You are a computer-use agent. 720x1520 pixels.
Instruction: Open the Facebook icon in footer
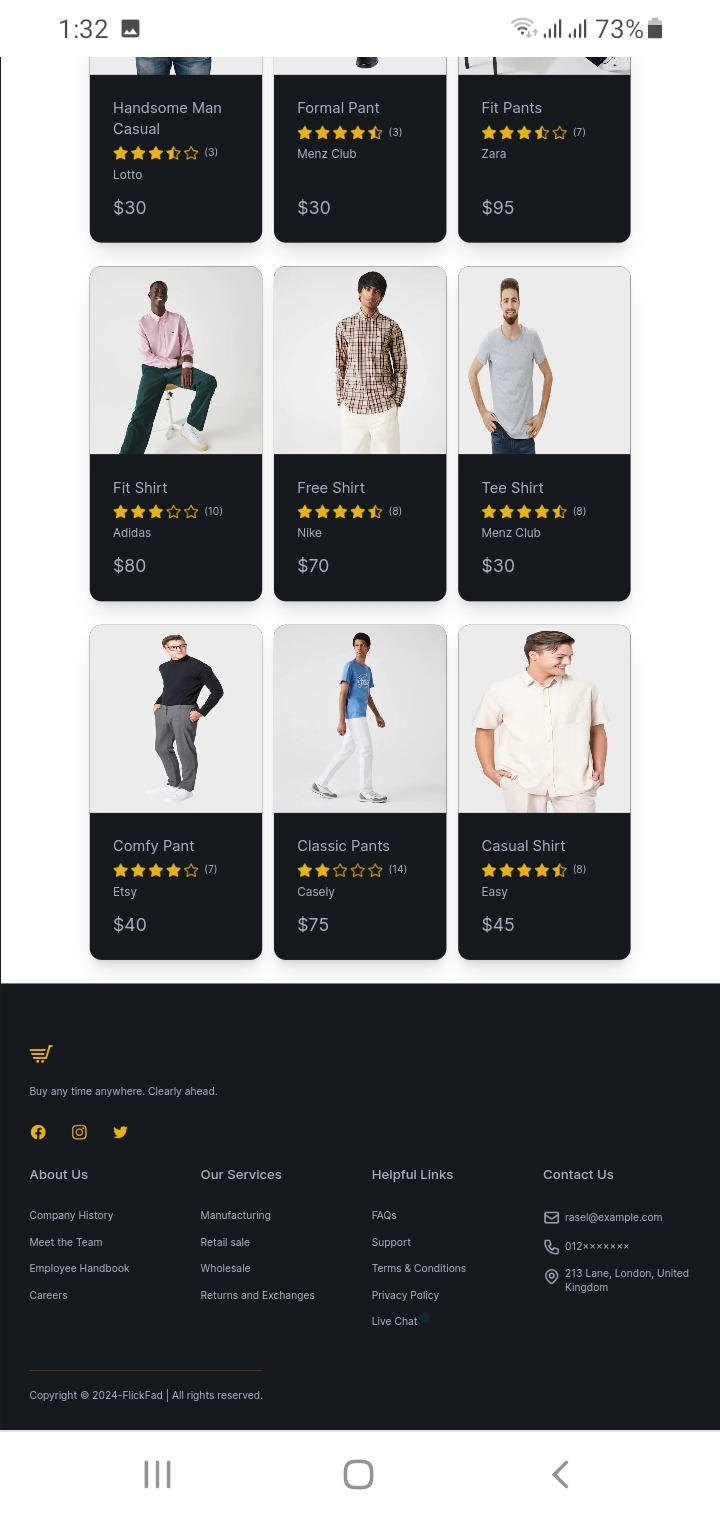(x=38, y=1132)
